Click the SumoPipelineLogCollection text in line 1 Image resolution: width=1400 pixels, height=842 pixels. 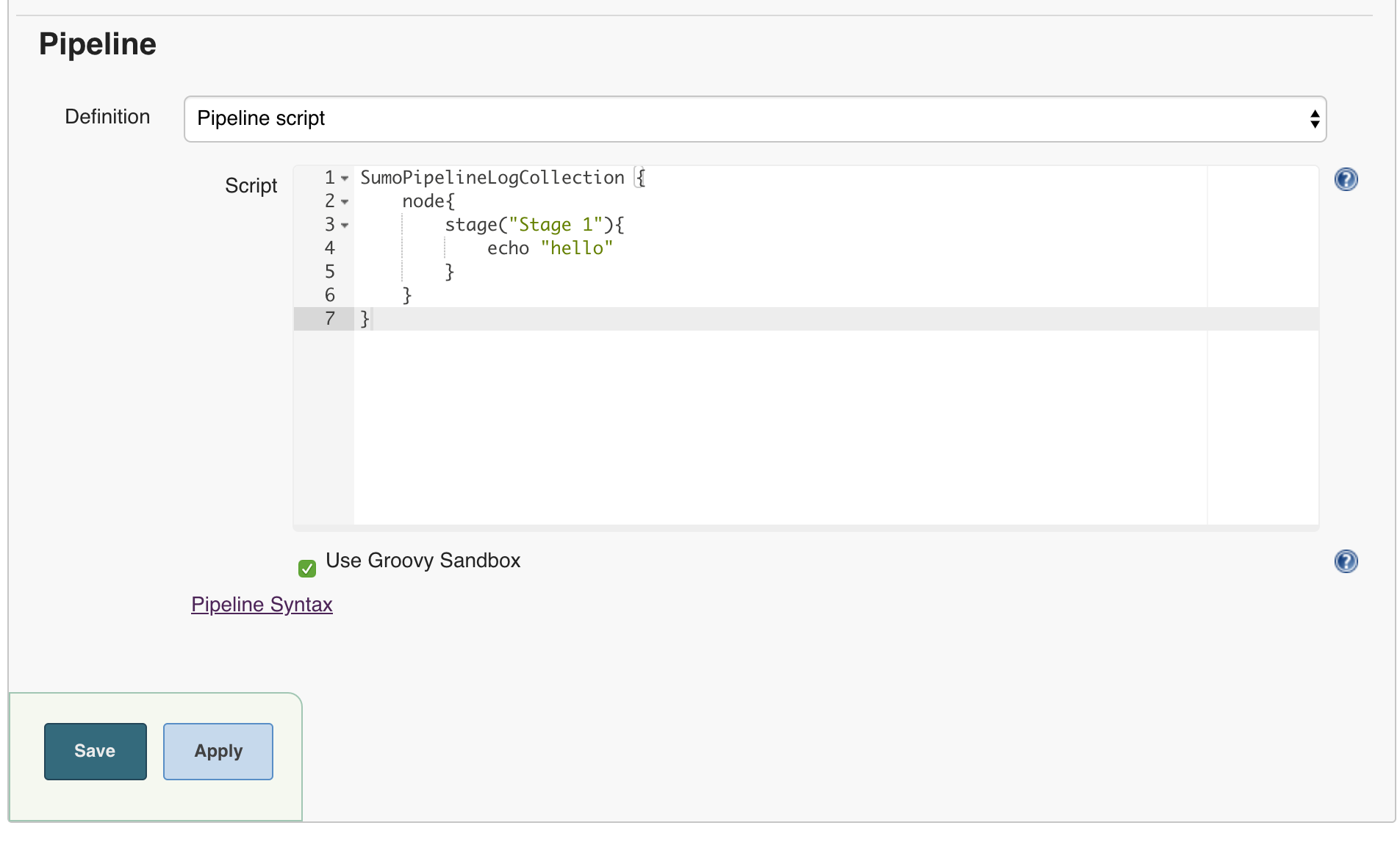(x=492, y=178)
